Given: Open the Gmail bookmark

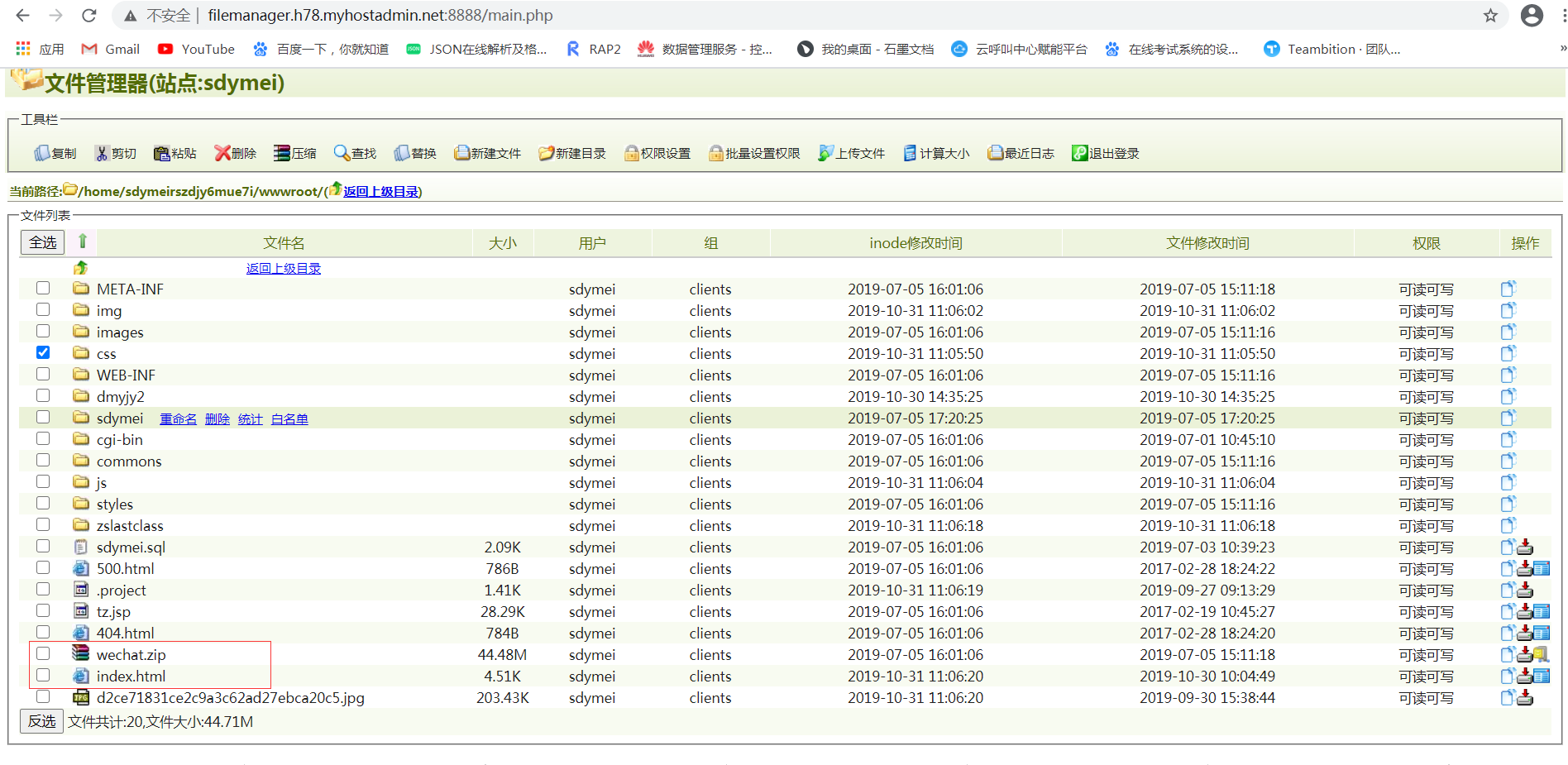Looking at the screenshot, I should 111,50.
